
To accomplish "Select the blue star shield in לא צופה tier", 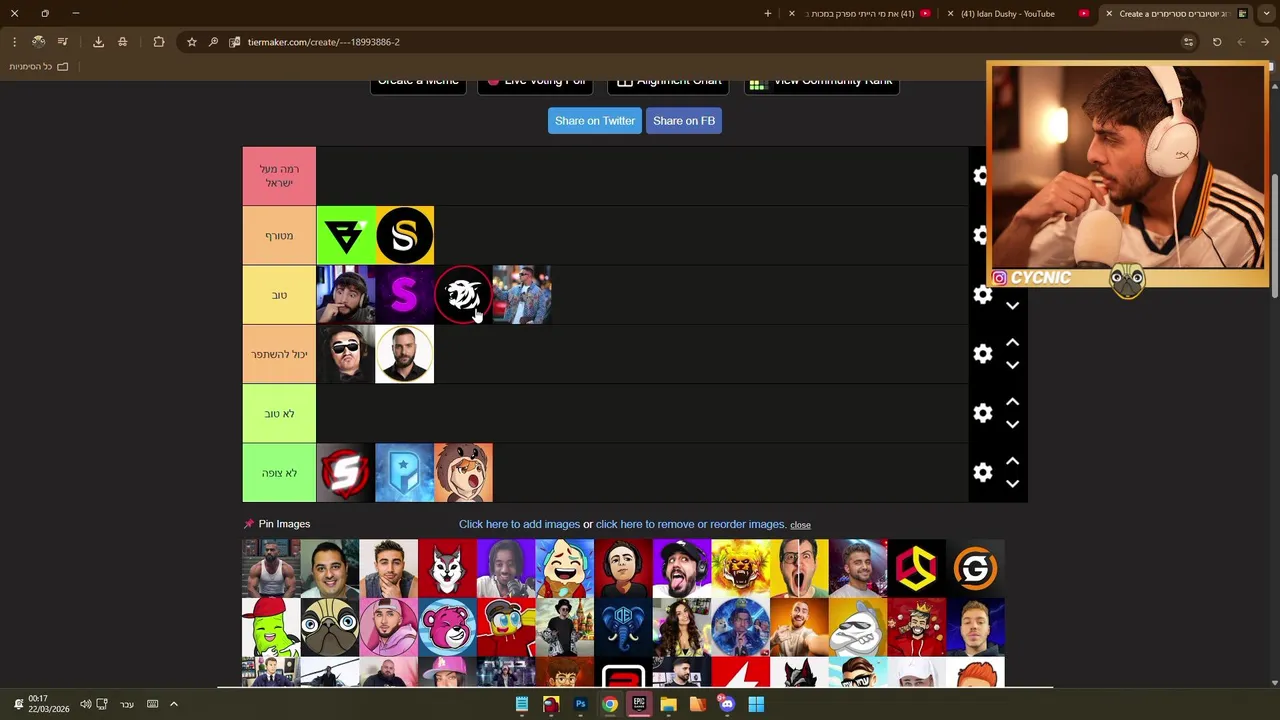I will tap(405, 472).
